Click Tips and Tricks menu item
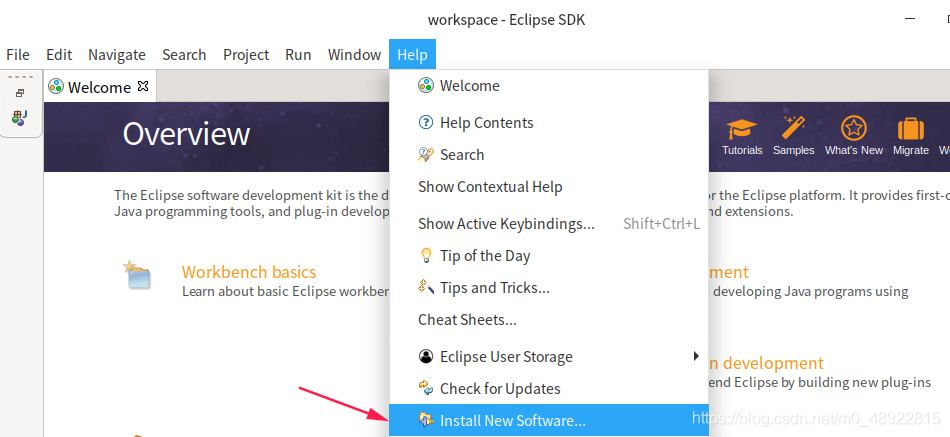950x437 pixels. [x=494, y=287]
